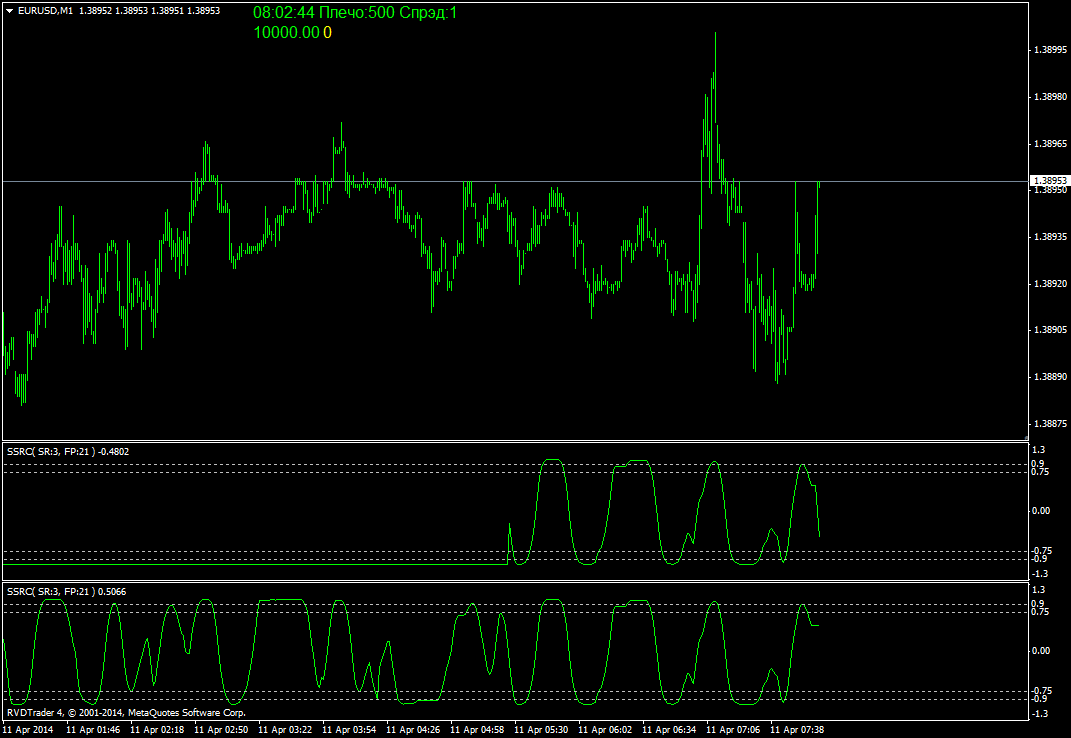
Task: Click the 1.38920 price axis label
Action: tap(1050, 284)
